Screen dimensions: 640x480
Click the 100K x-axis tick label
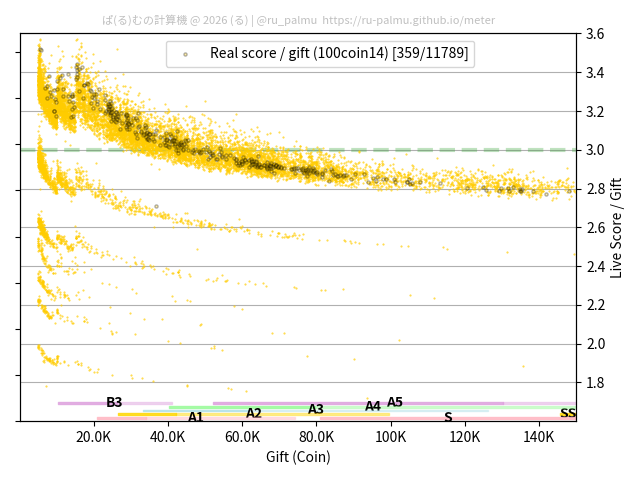click(391, 437)
